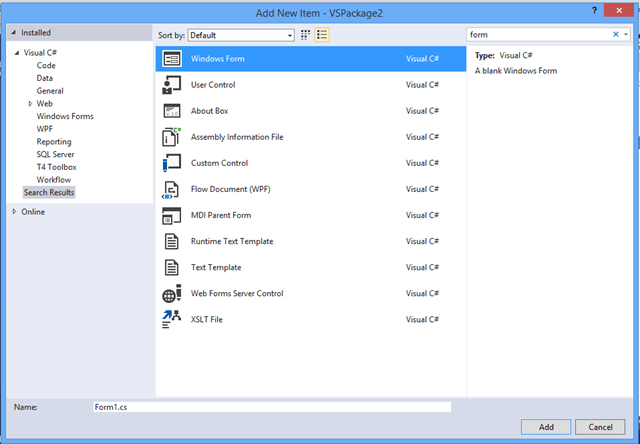Select the Search Results node
This screenshot has height=444, width=640.
click(x=49, y=192)
